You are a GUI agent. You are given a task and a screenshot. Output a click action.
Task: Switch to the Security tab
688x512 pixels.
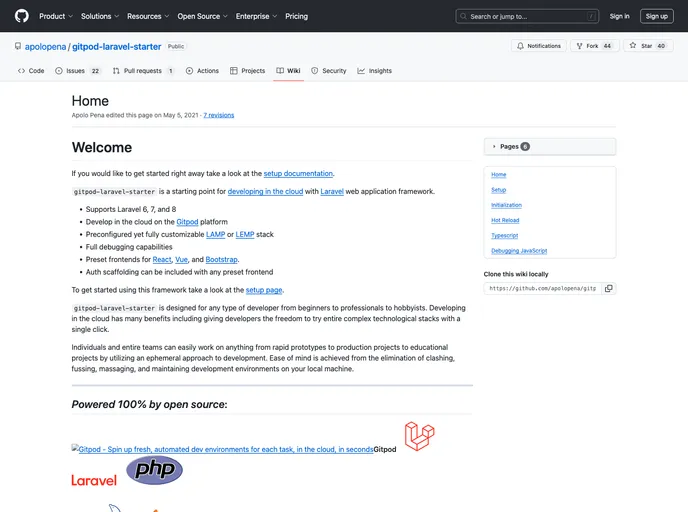pyautogui.click(x=329, y=71)
